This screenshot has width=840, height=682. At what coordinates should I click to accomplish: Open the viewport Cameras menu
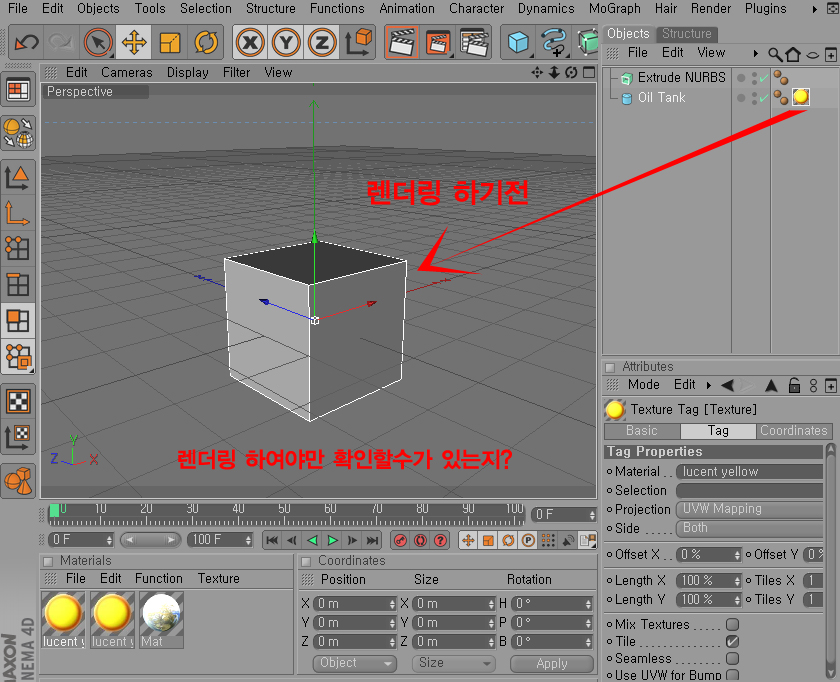pyautogui.click(x=126, y=72)
